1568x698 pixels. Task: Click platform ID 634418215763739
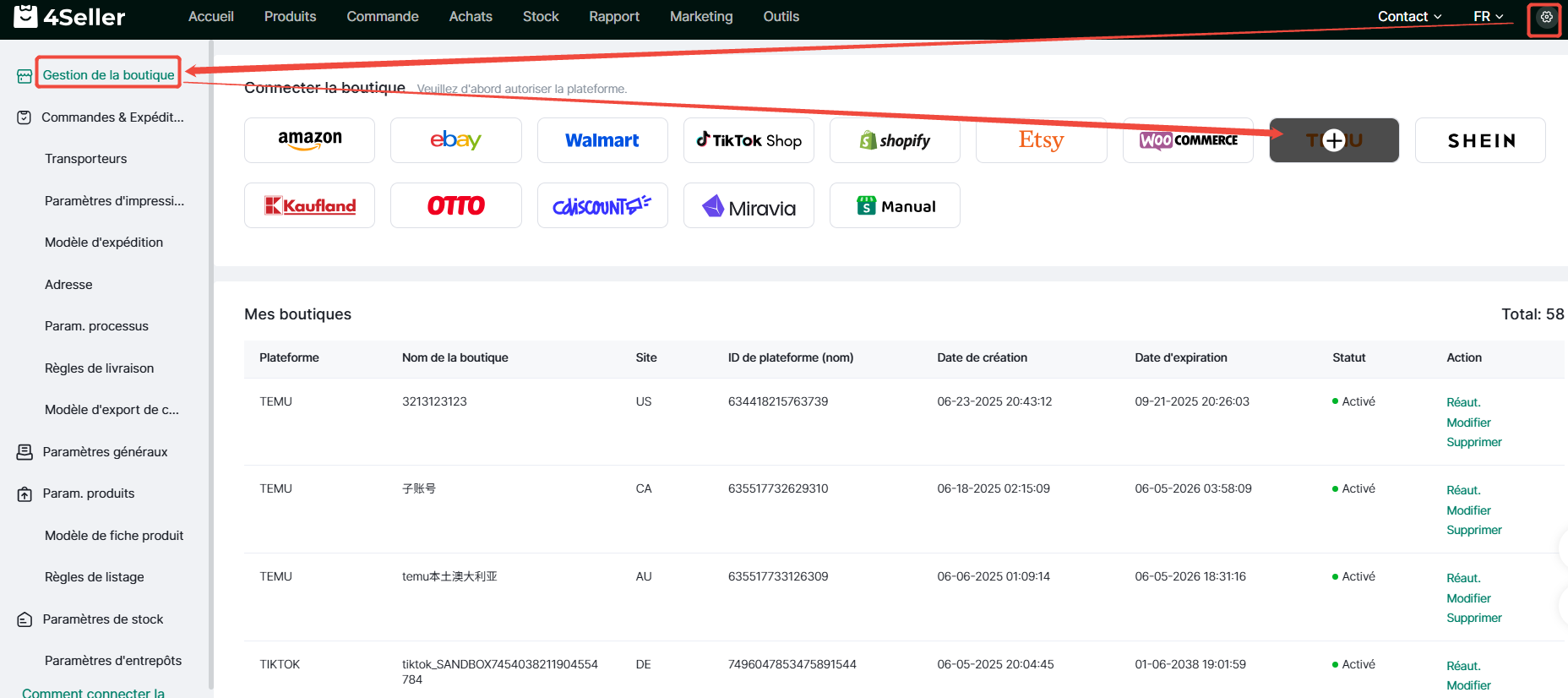click(x=778, y=401)
